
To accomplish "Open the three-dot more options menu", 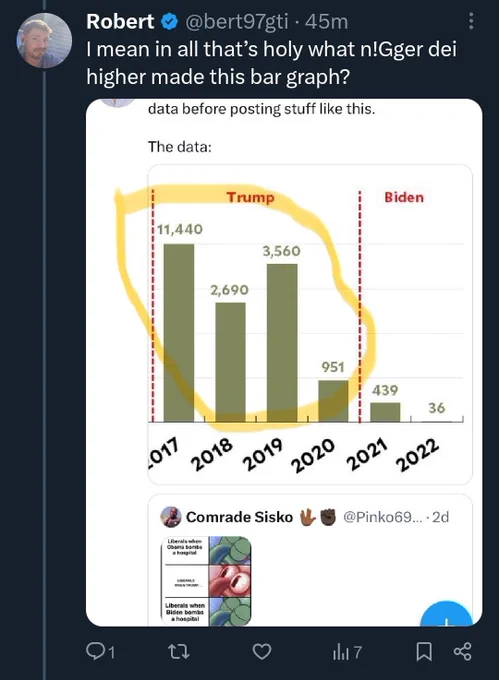I will point(471,21).
